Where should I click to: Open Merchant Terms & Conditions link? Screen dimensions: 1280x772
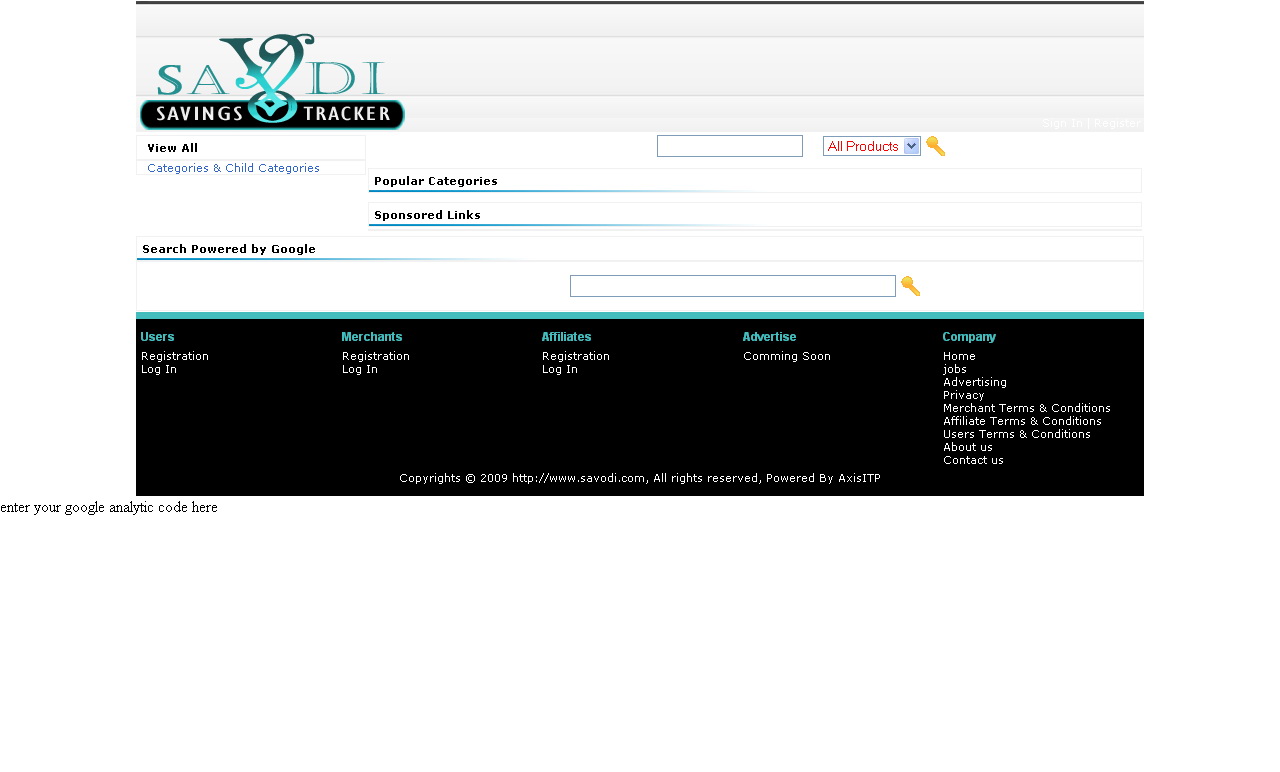(1027, 408)
